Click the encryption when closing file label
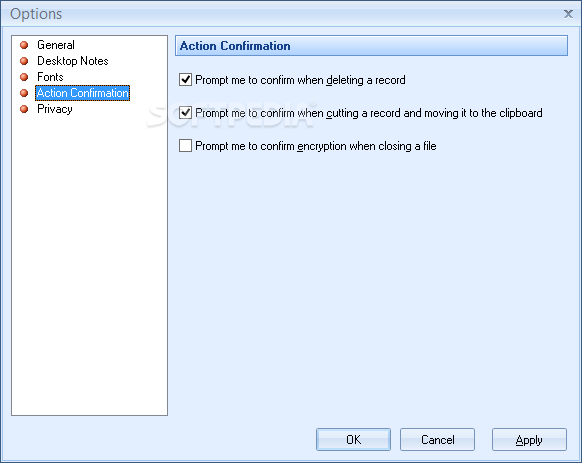Image resolution: width=582 pixels, height=463 pixels. pos(316,146)
